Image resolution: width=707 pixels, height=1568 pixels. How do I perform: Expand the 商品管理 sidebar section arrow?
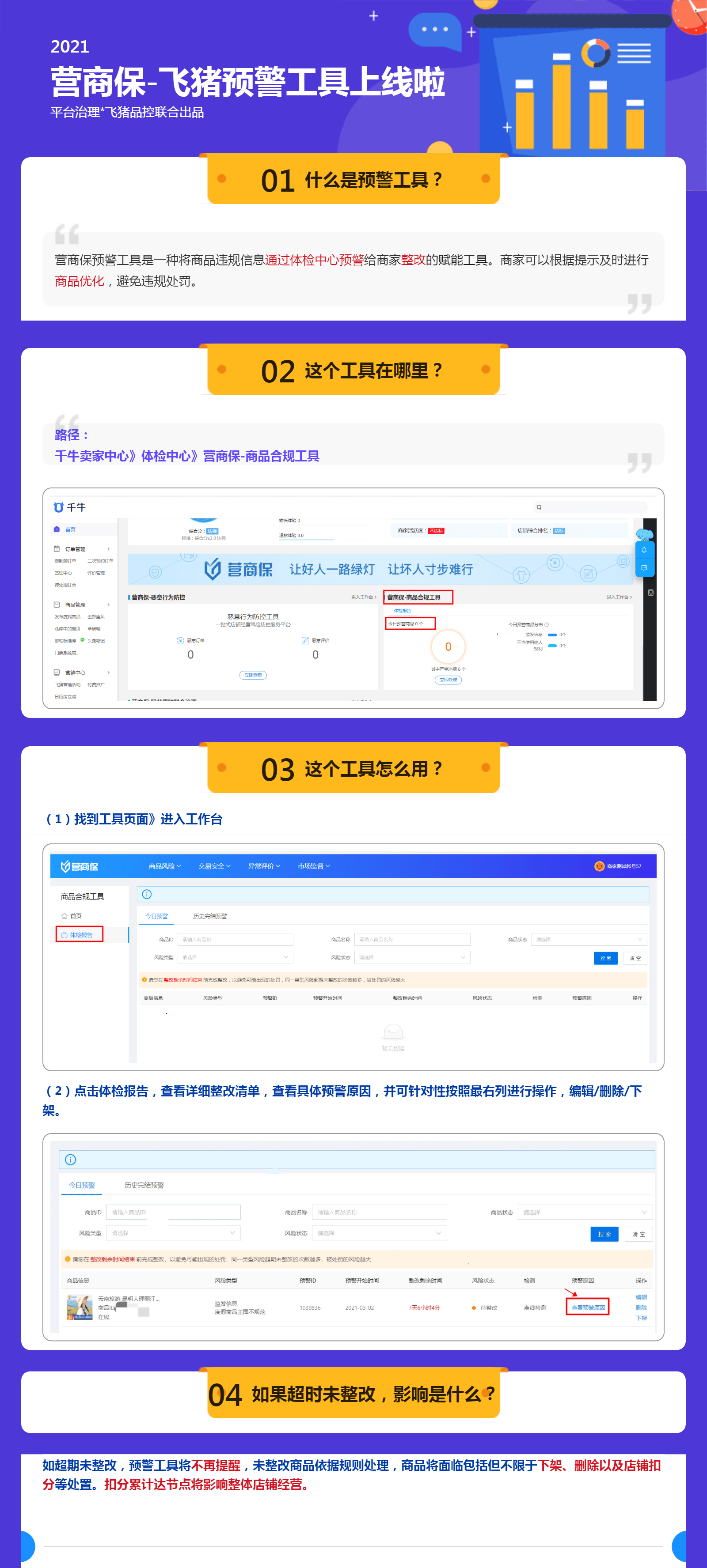108,605
